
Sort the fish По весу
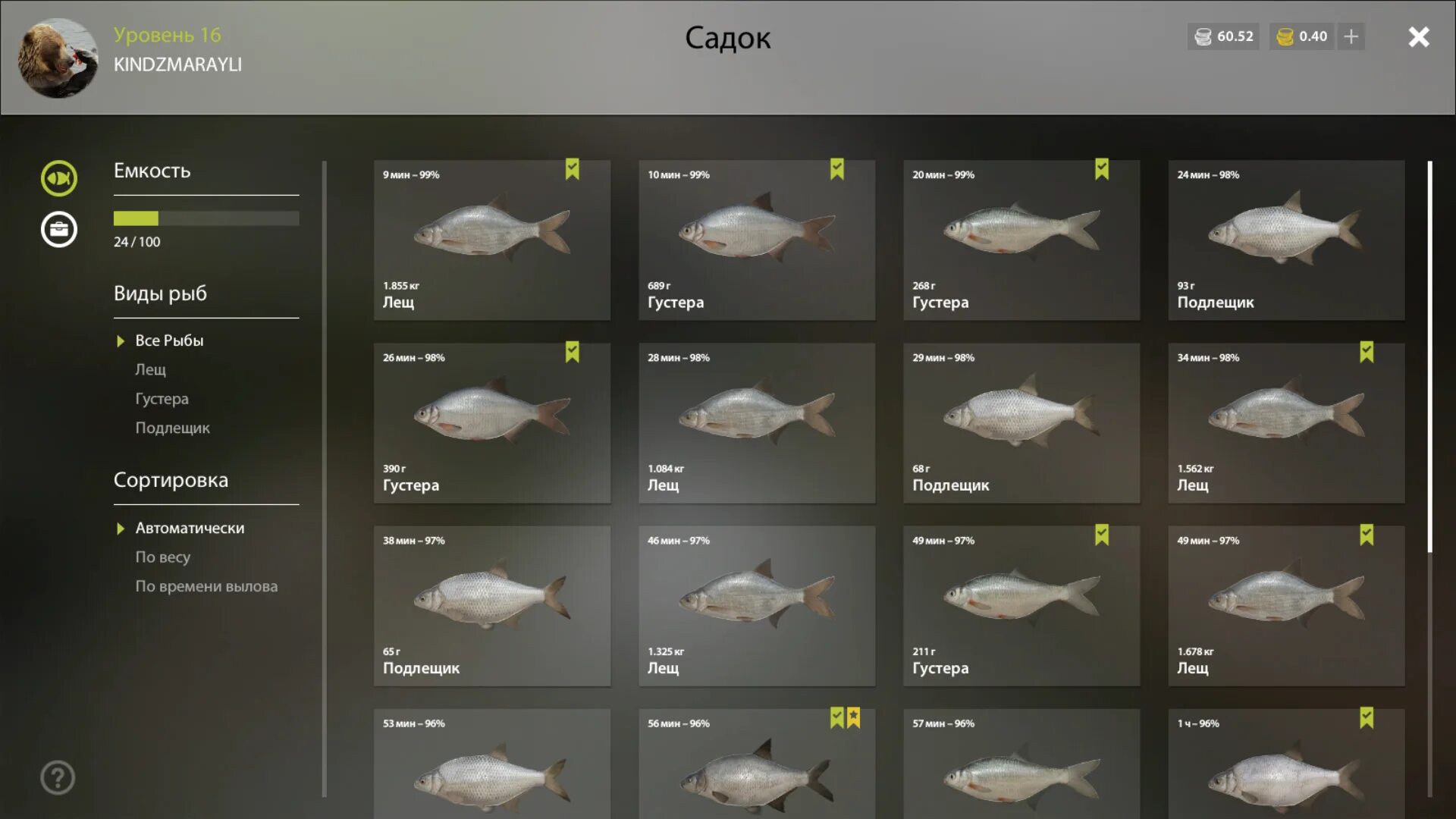point(162,557)
